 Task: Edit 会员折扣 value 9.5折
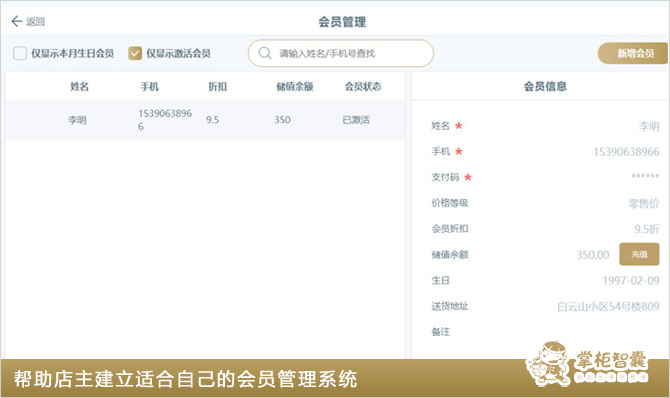(646, 229)
